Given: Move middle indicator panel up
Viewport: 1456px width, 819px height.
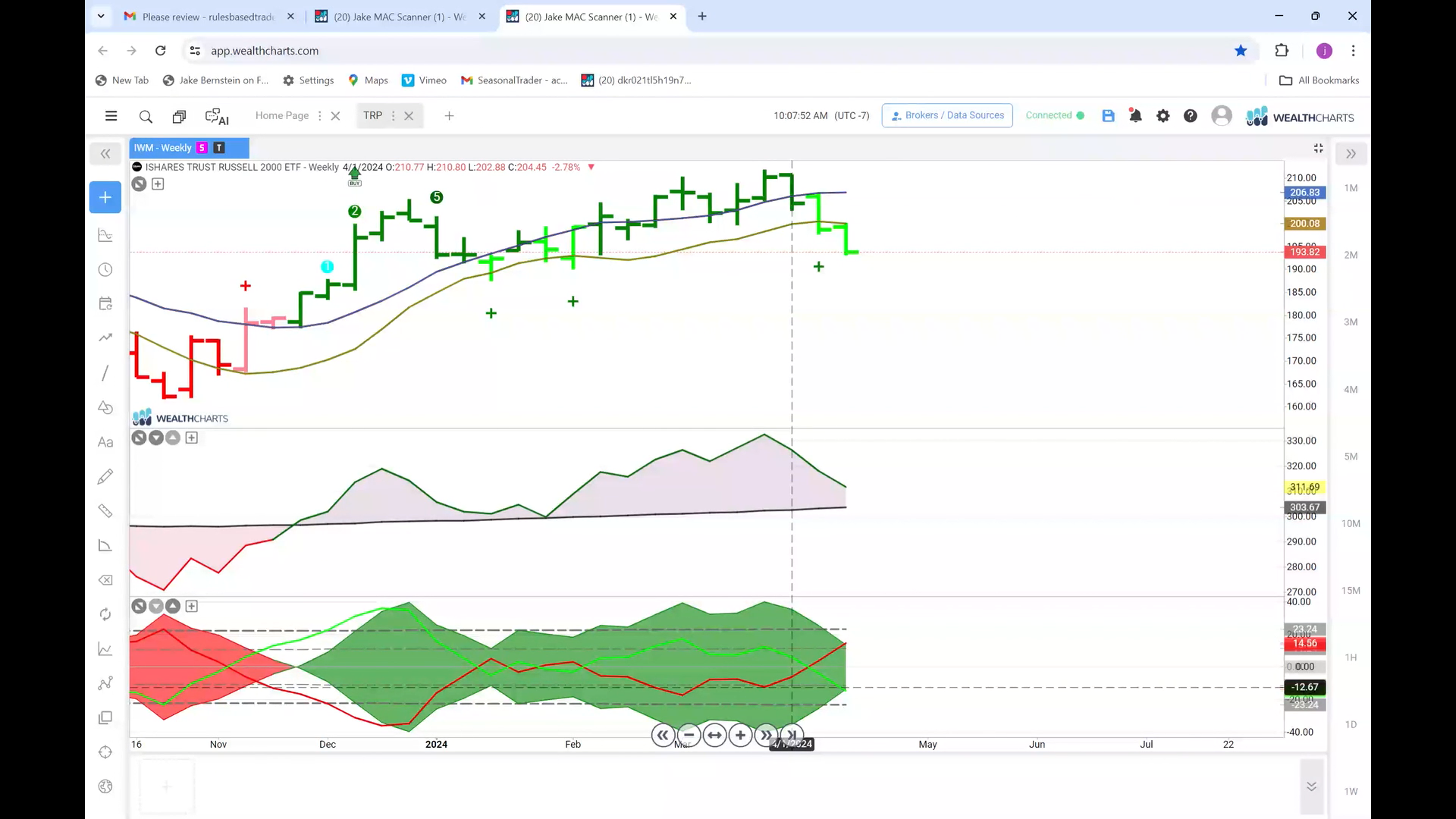Looking at the screenshot, I should pyautogui.click(x=173, y=438).
